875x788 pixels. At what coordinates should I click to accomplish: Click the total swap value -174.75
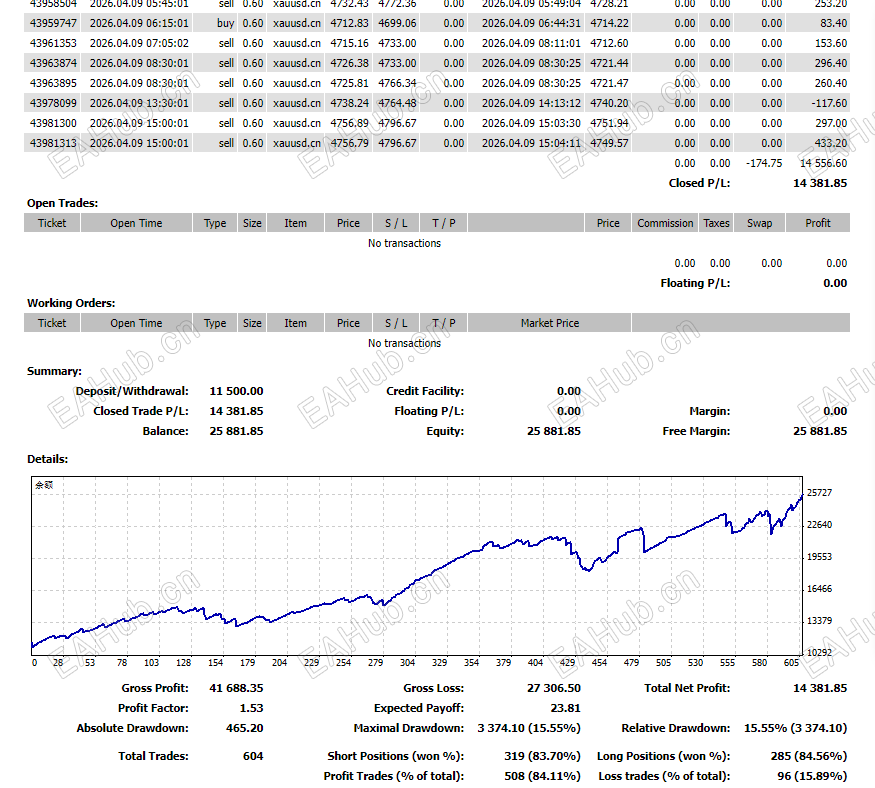(x=764, y=164)
